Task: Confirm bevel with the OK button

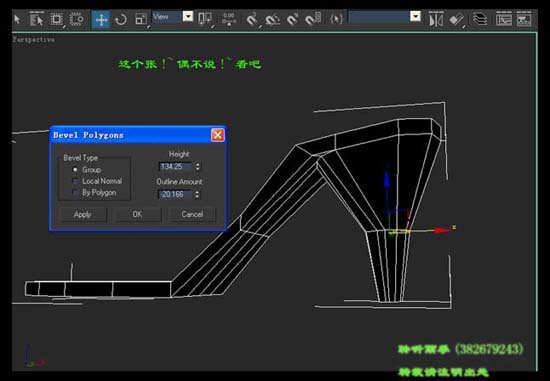Action: coord(138,214)
